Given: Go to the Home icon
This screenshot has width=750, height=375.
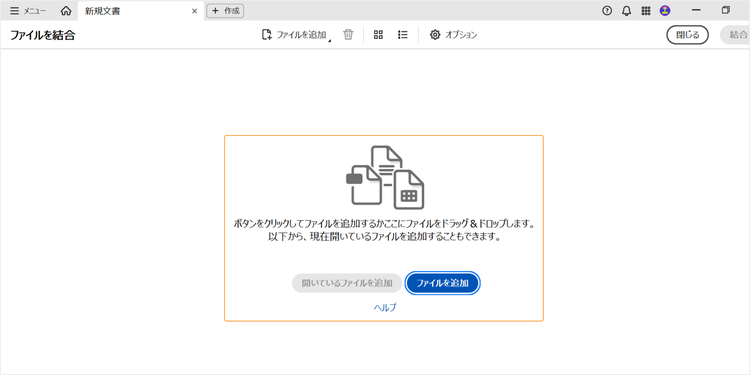Looking at the screenshot, I should pos(66,11).
